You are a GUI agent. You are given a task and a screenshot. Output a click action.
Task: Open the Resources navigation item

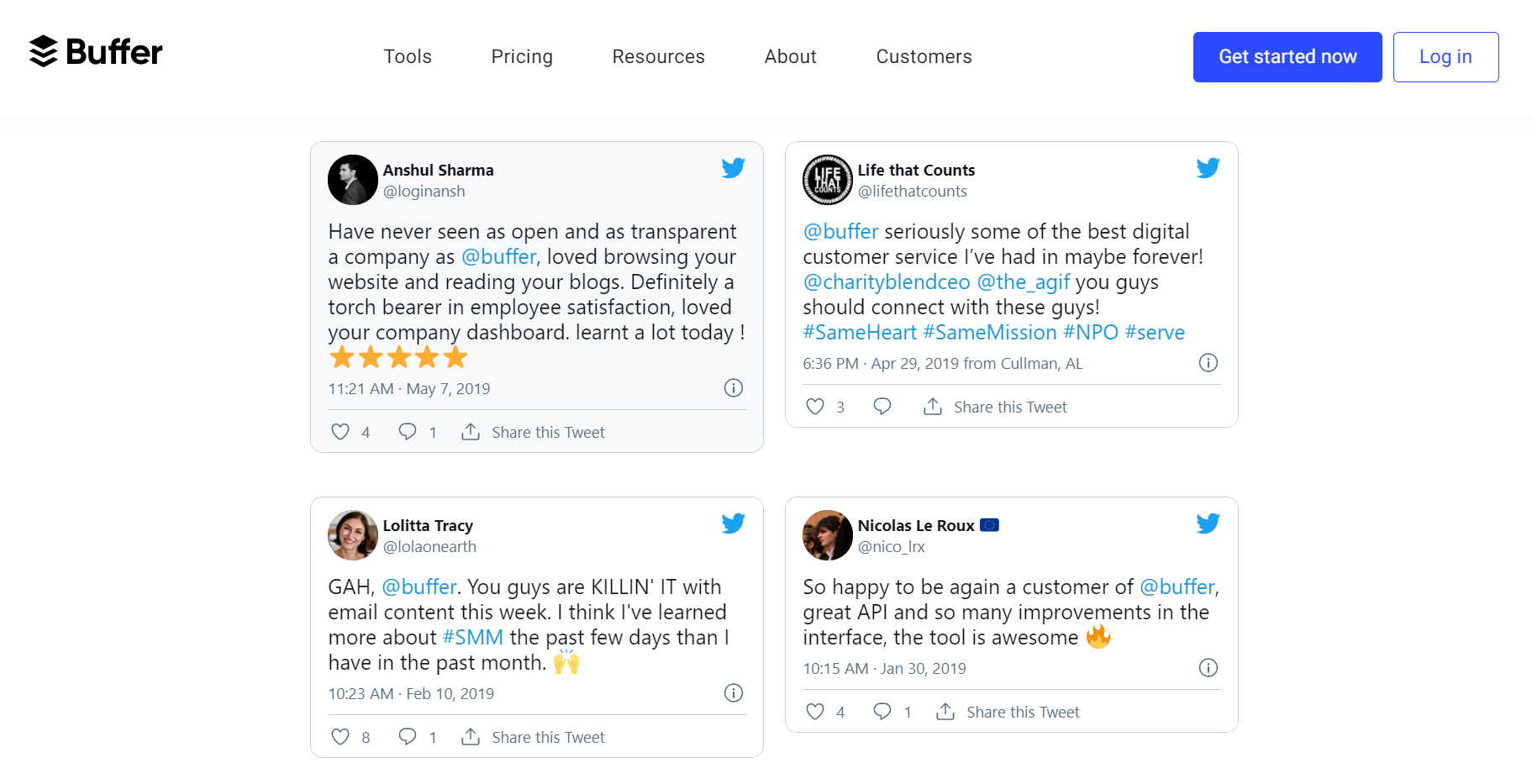[658, 56]
